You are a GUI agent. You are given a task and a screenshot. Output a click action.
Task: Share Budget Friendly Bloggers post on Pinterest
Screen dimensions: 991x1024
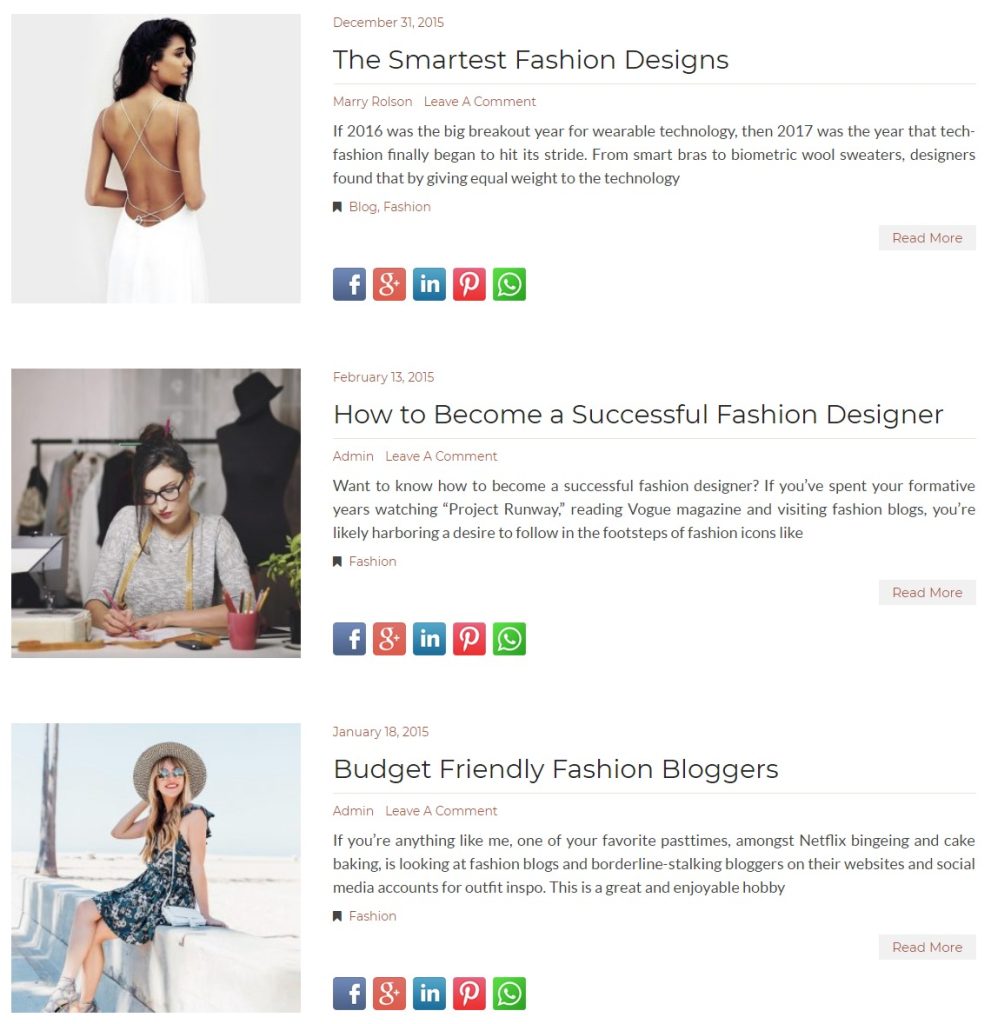(x=469, y=993)
